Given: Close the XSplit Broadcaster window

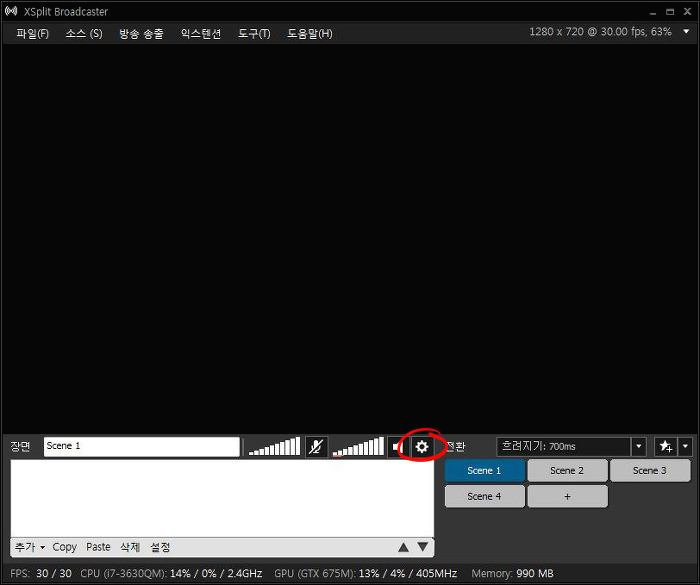Looking at the screenshot, I should (688, 12).
